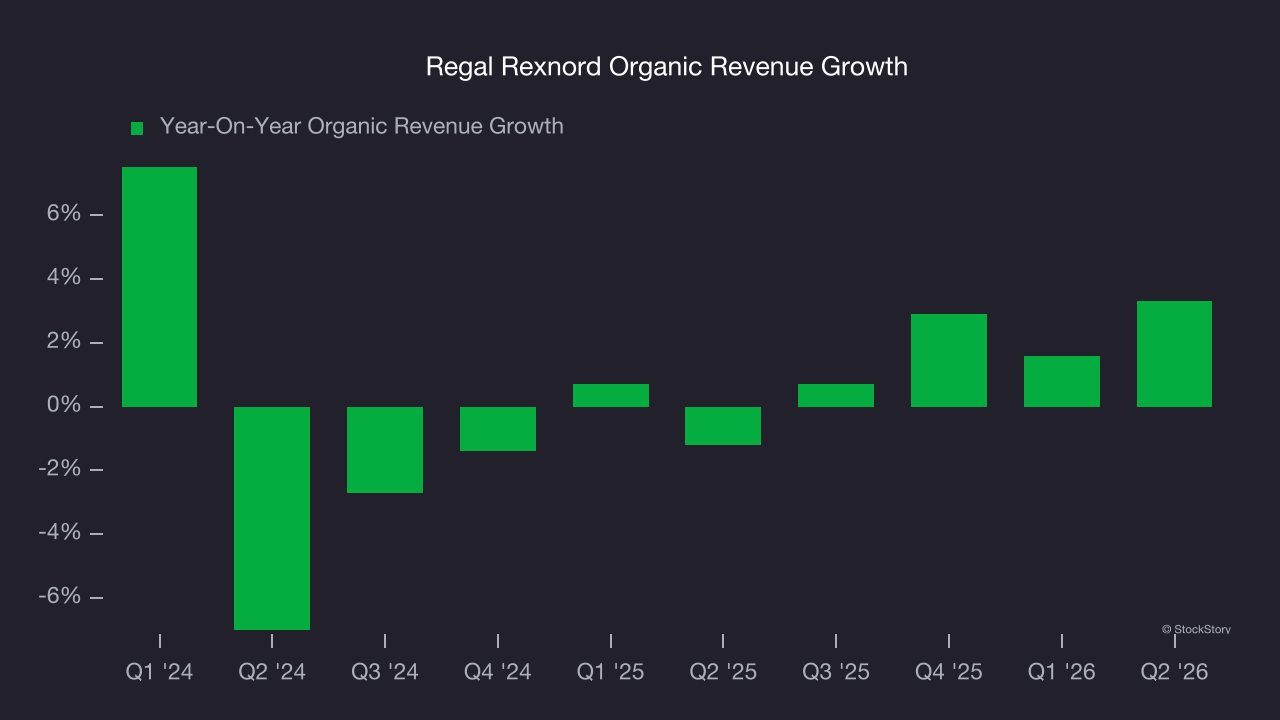Click the -6% y-axis label

(x=59, y=597)
